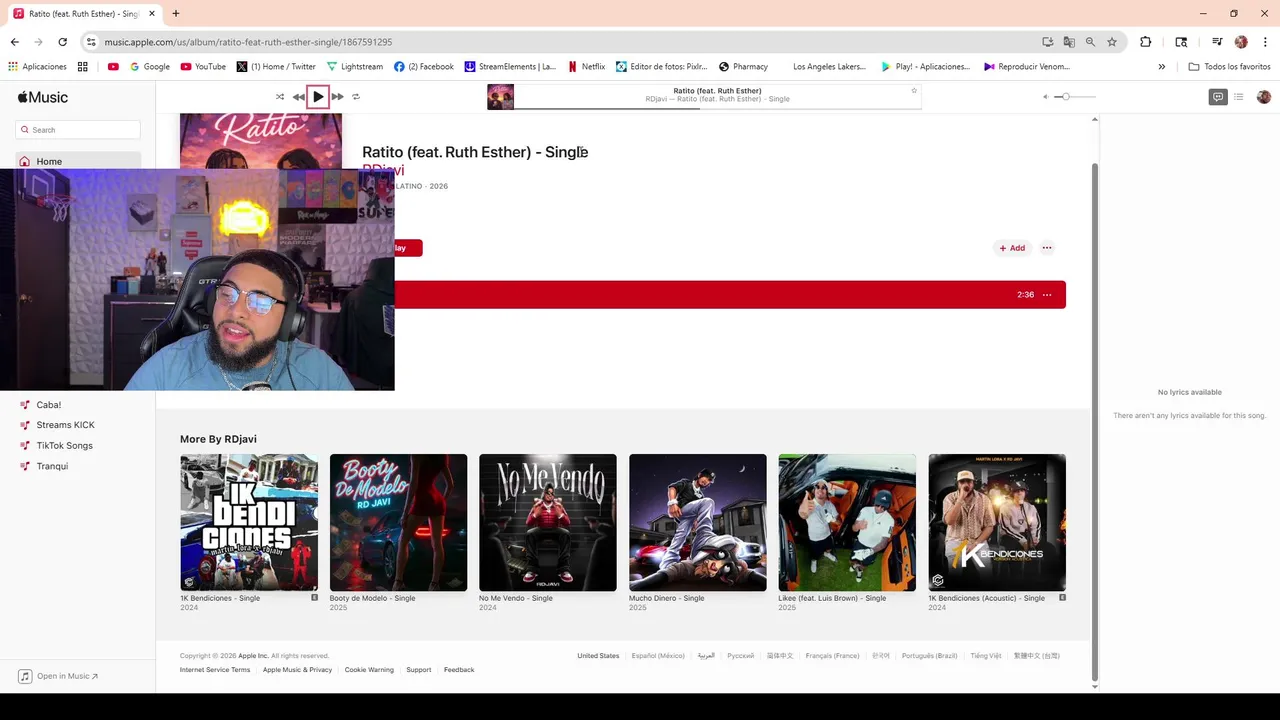The width and height of the screenshot is (1280, 720).
Task: Click Open in Music link
Action: (59, 676)
